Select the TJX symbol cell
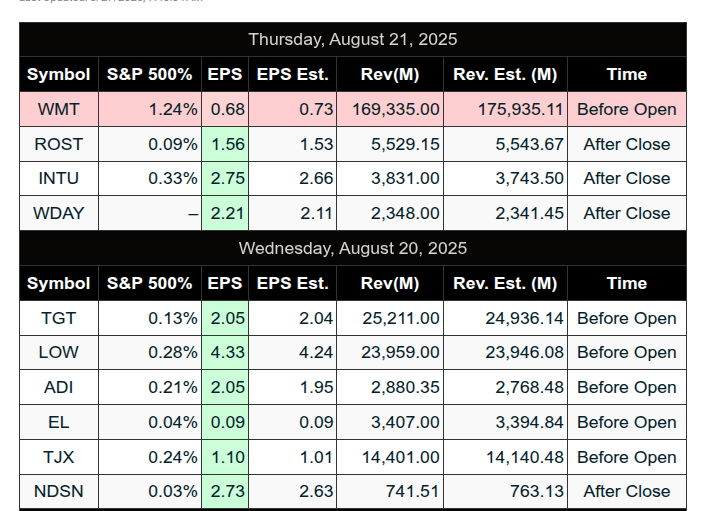 point(59,457)
